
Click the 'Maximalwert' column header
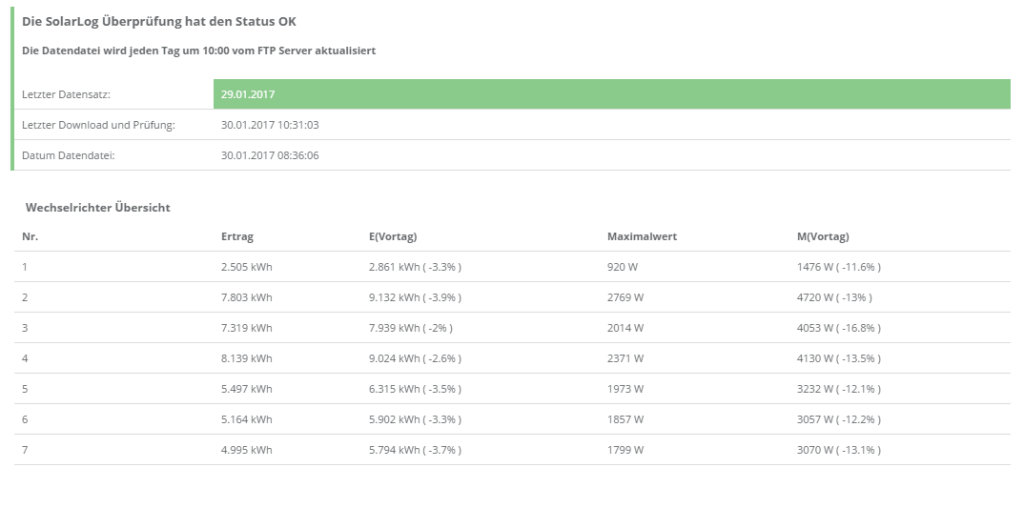pyautogui.click(x=642, y=237)
